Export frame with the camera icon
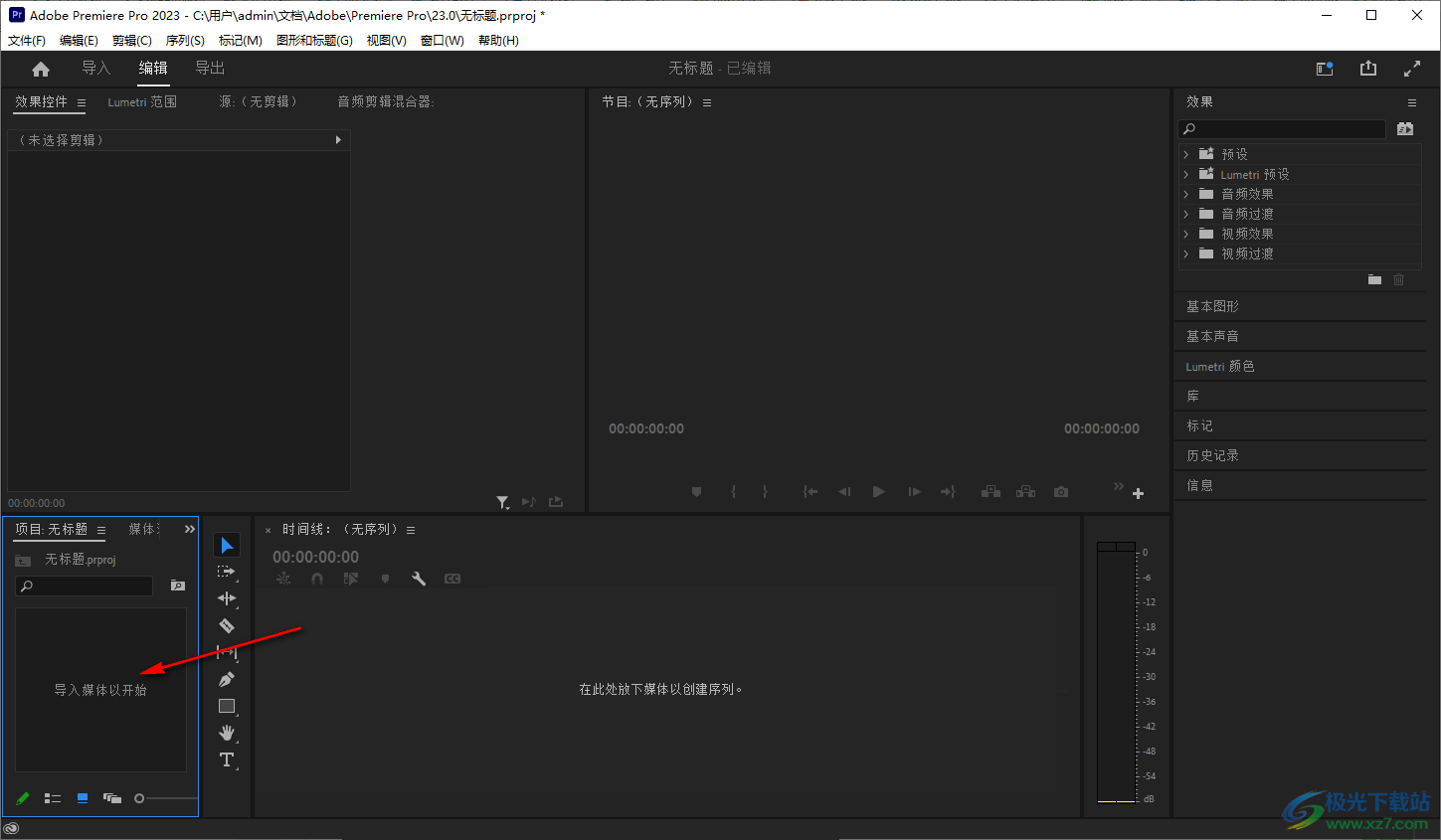Viewport: 1441px width, 840px height. pyautogui.click(x=1061, y=492)
